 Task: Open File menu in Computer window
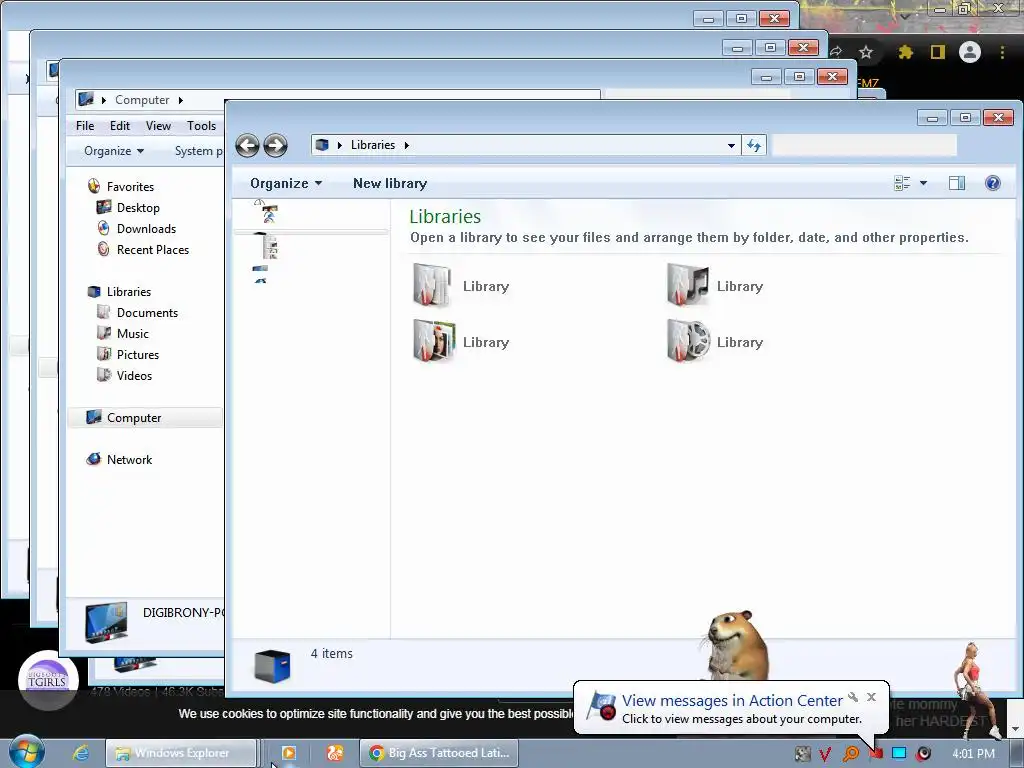coord(85,125)
